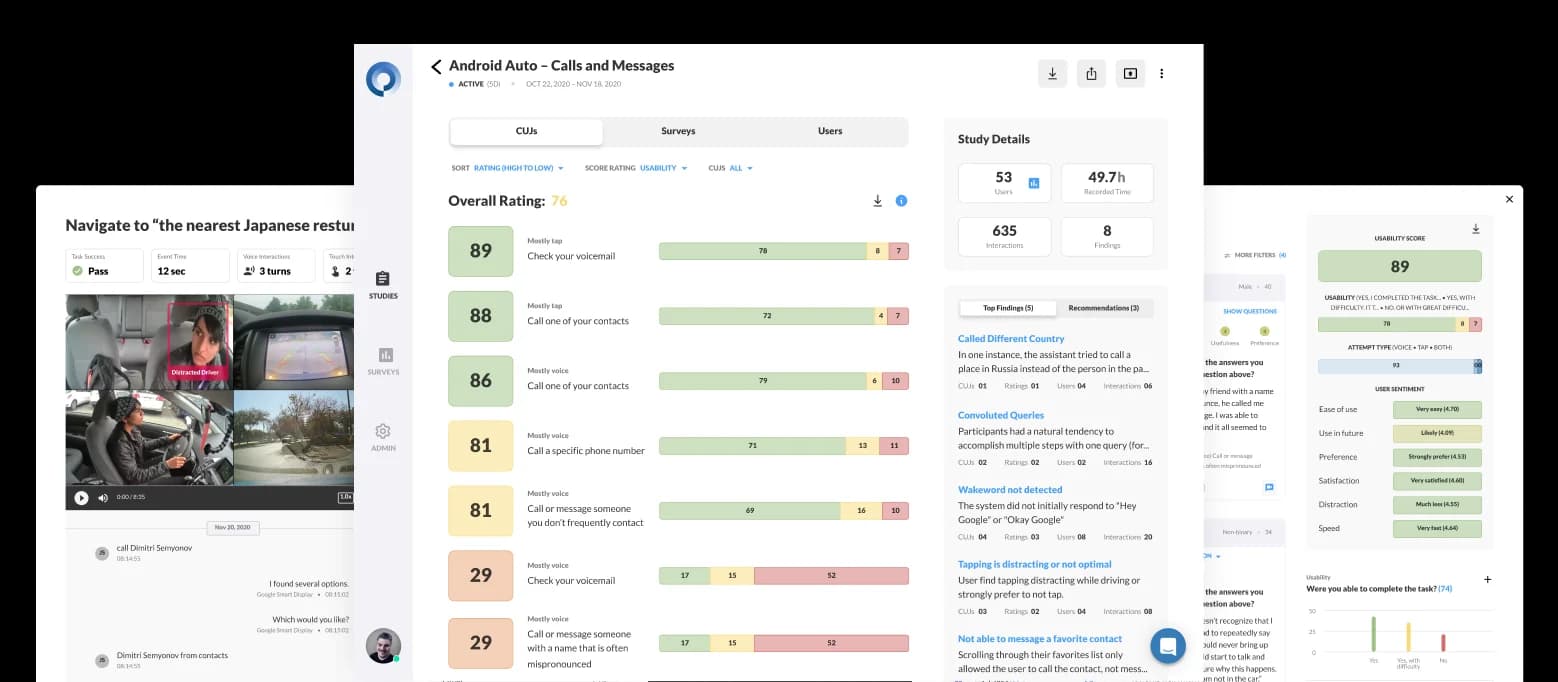Open the comment icon in the right window
The height and width of the screenshot is (682, 1558).
1269,487
